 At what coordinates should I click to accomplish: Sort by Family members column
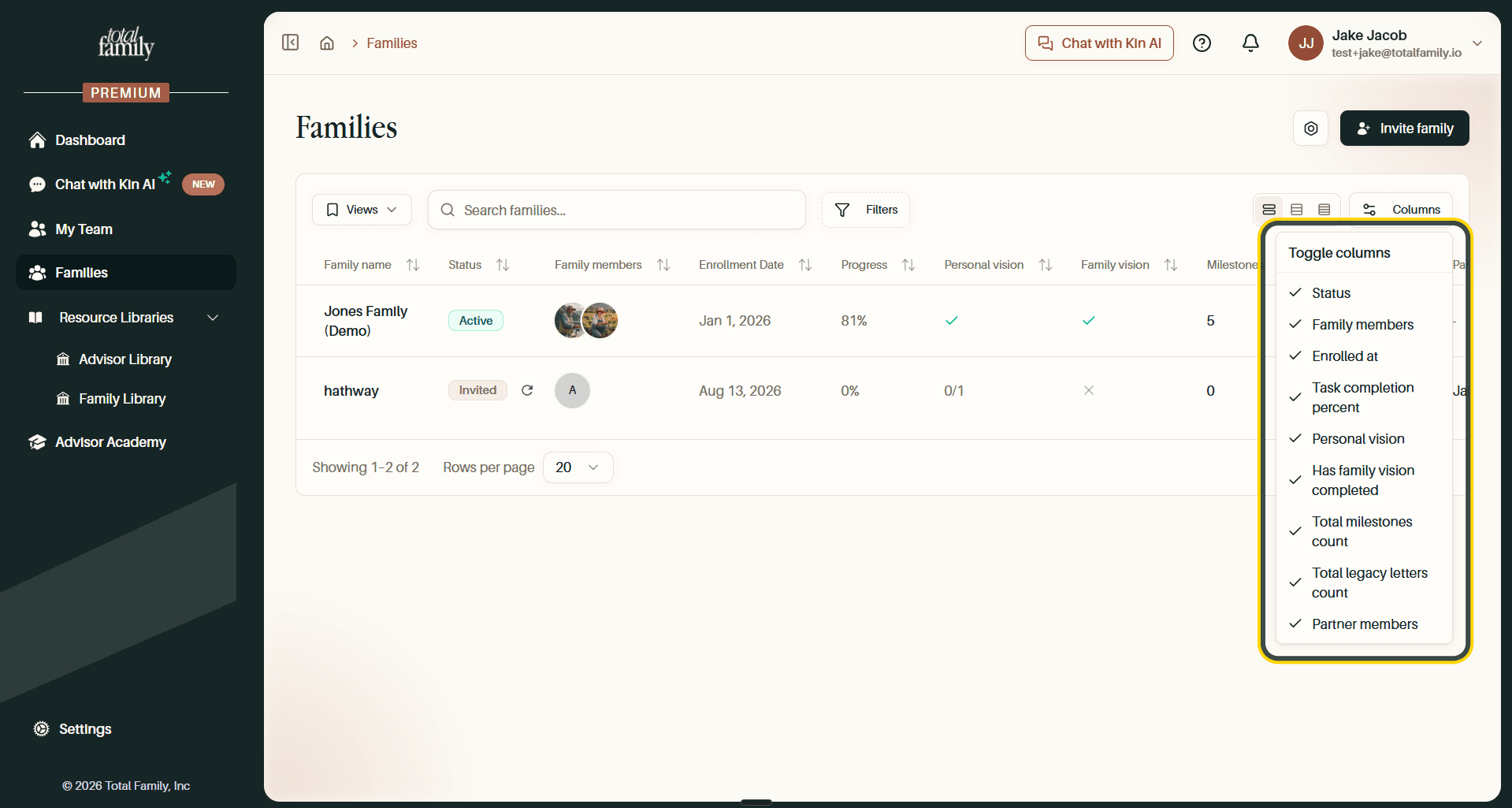coord(663,265)
